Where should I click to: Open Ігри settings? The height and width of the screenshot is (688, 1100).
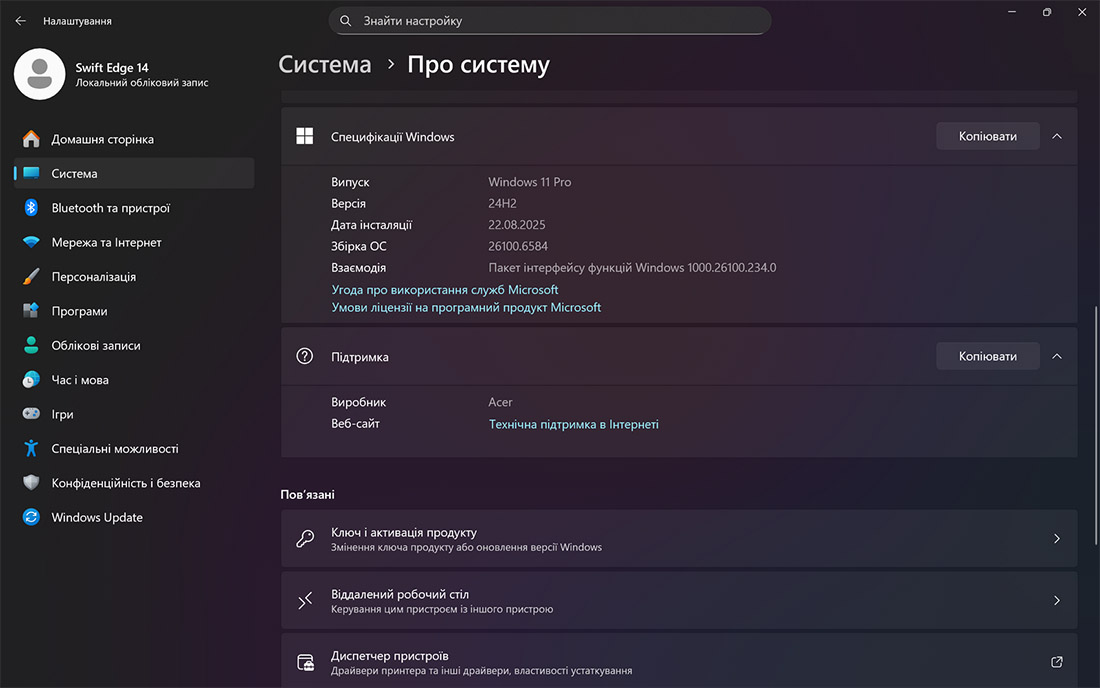(x=134, y=414)
